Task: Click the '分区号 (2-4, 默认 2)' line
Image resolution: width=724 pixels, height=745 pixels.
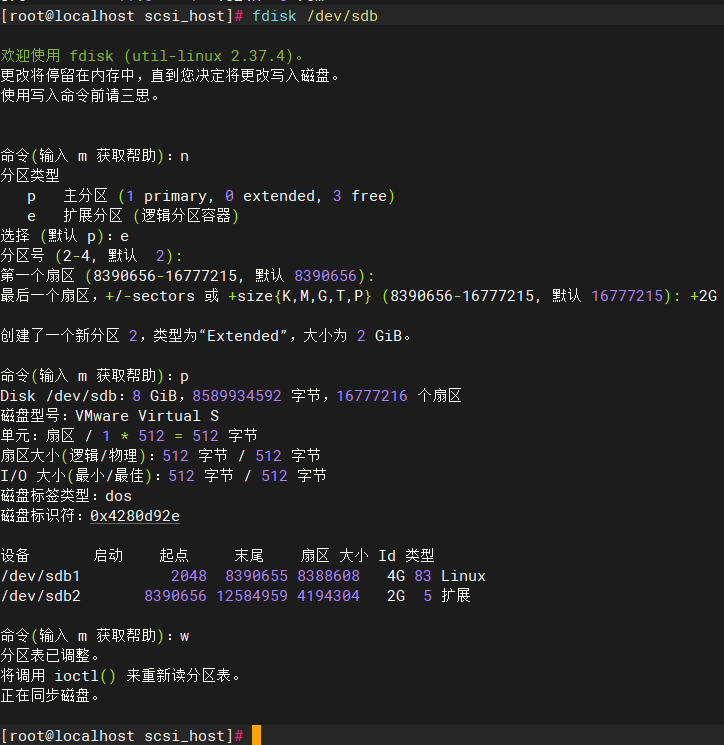Action: 91,256
